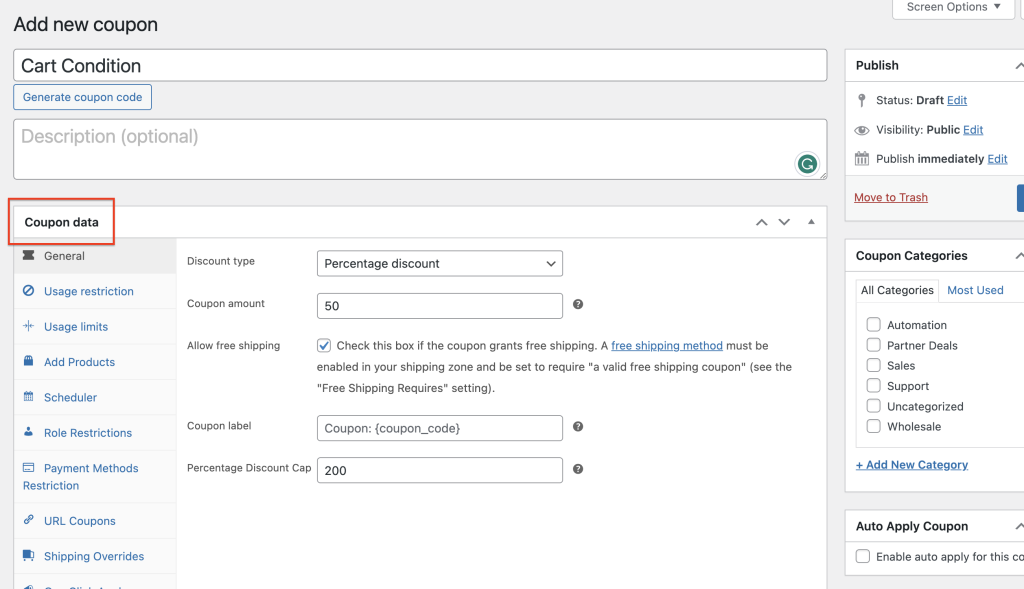Viewport: 1024px width, 589px height.
Task: Open URL Coupons tab
Action: pyautogui.click(x=95, y=520)
